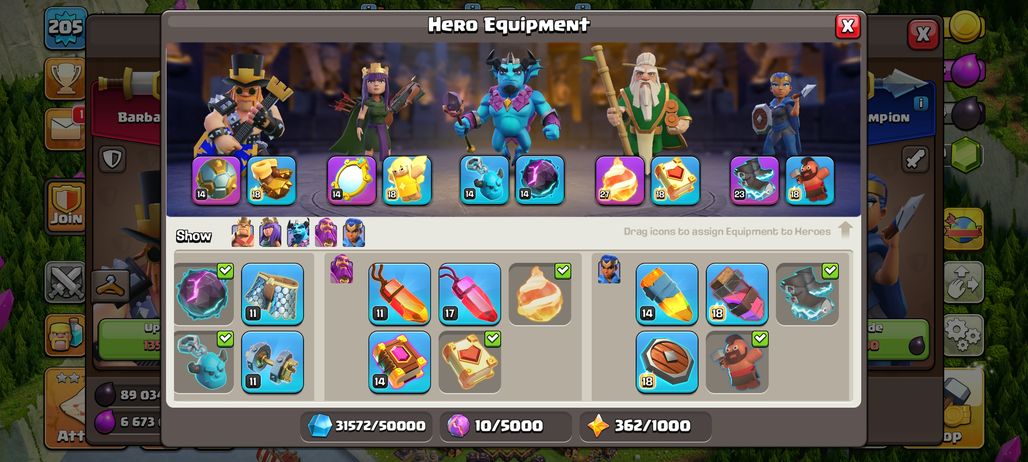Image resolution: width=1028 pixels, height=462 pixels.
Task: Show Royal Champion equipment filter
Action: (x=353, y=233)
